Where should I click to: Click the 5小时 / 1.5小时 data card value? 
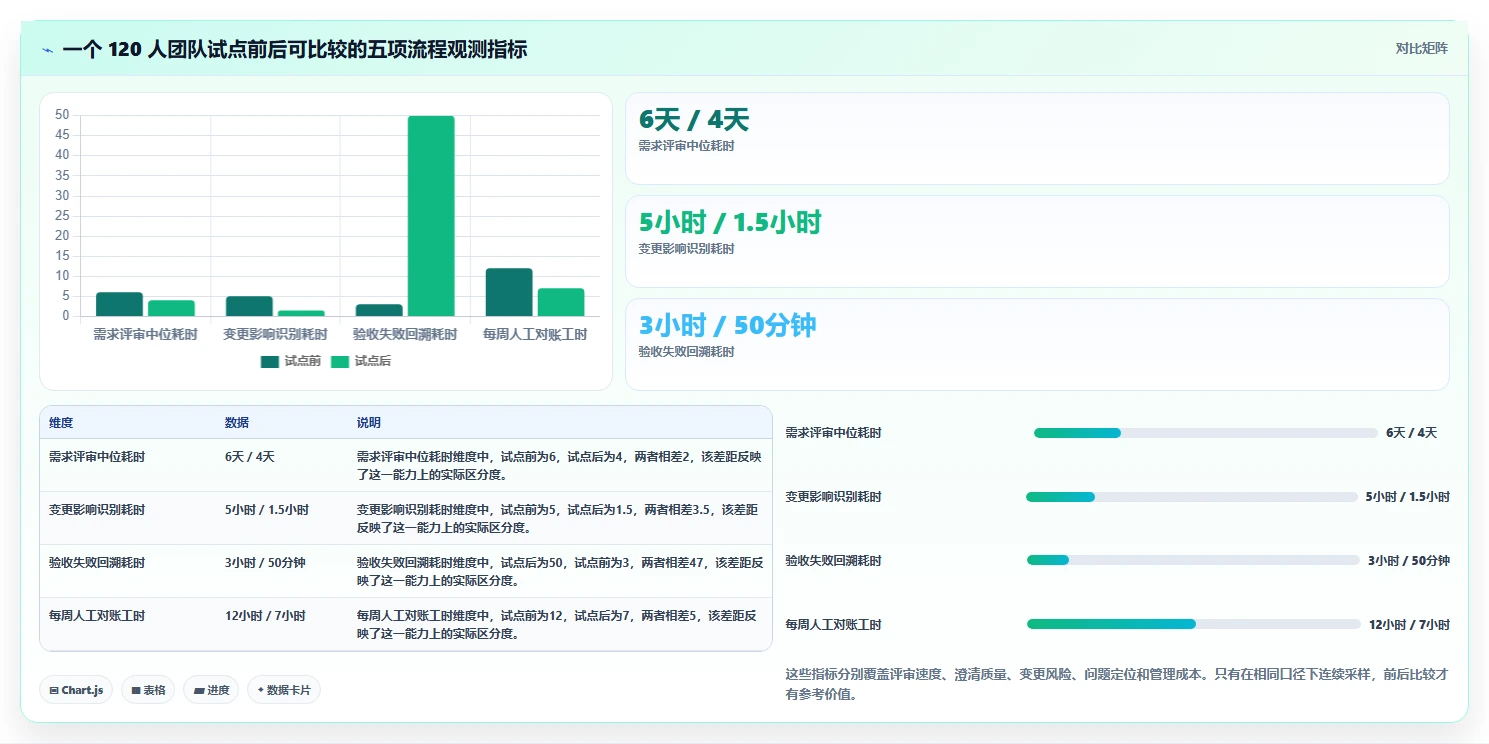click(x=730, y=223)
